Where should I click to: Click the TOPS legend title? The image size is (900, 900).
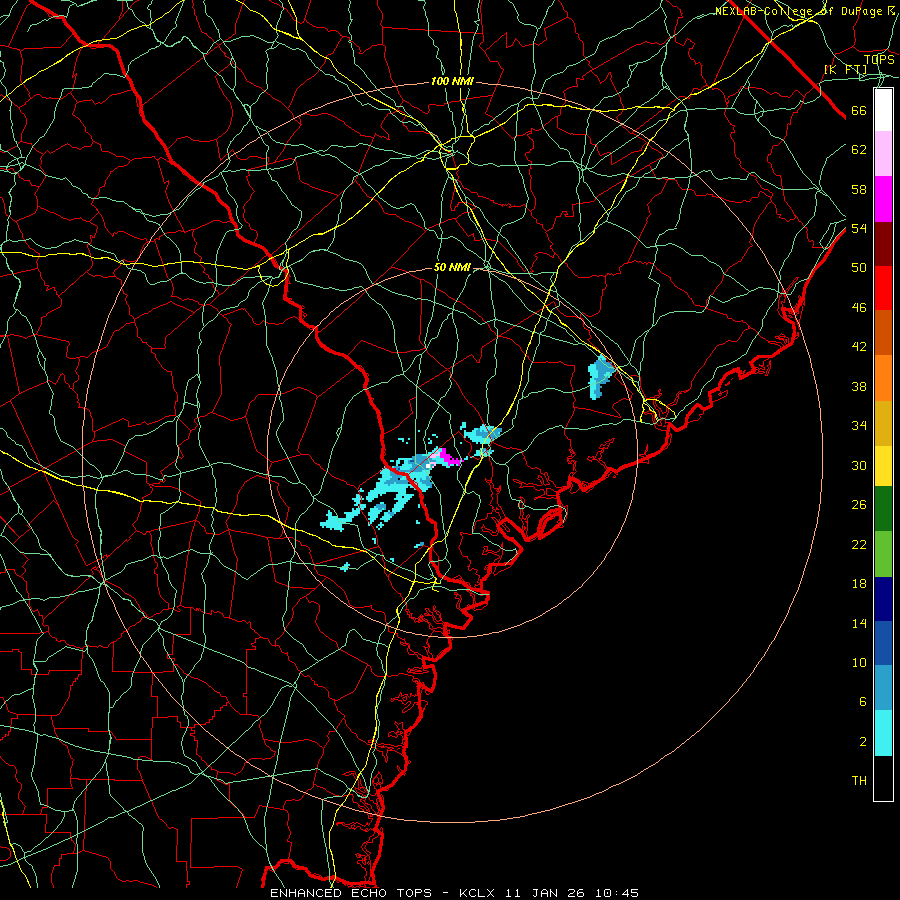tap(879, 60)
